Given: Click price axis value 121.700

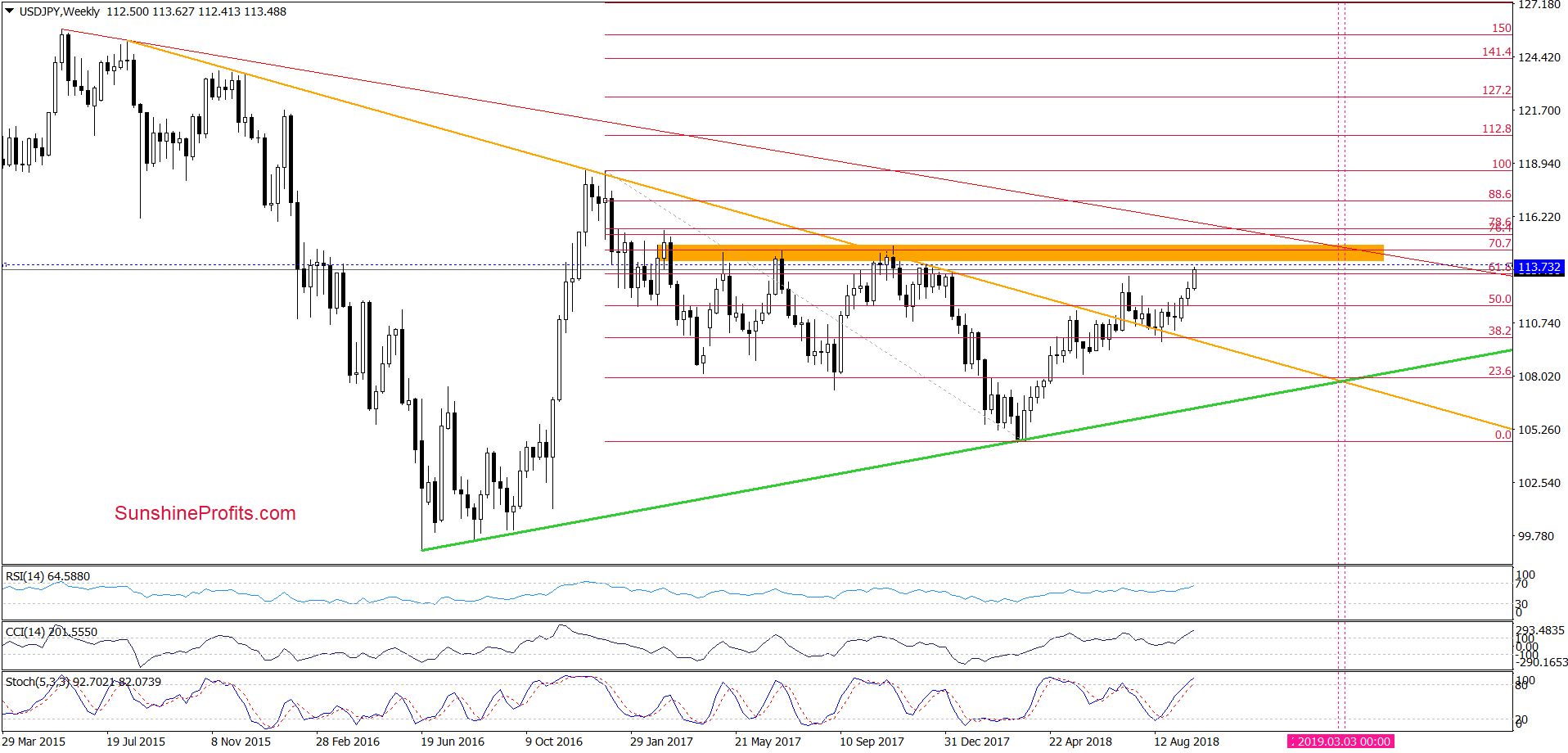Looking at the screenshot, I should tap(1539, 110).
